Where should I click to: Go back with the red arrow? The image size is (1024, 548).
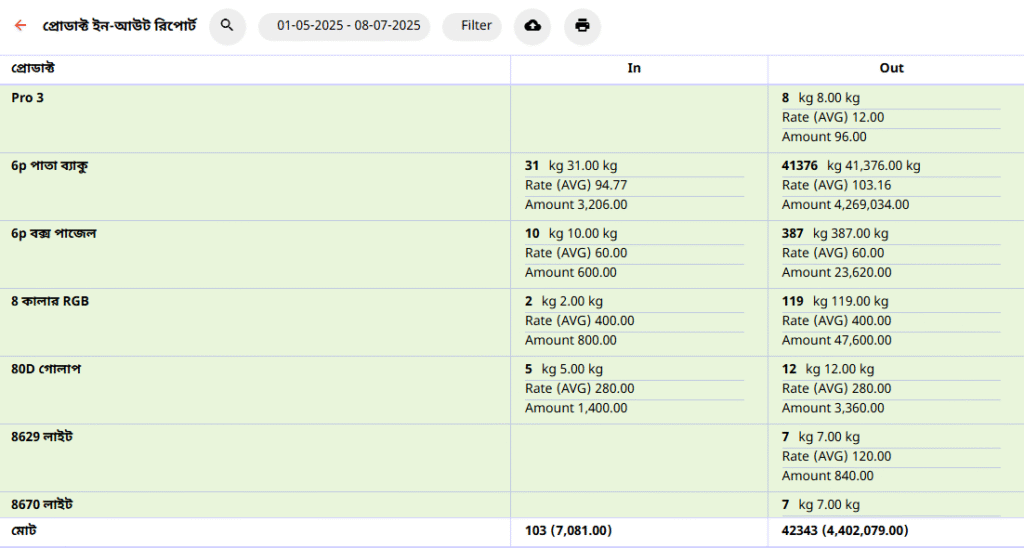click(x=20, y=25)
